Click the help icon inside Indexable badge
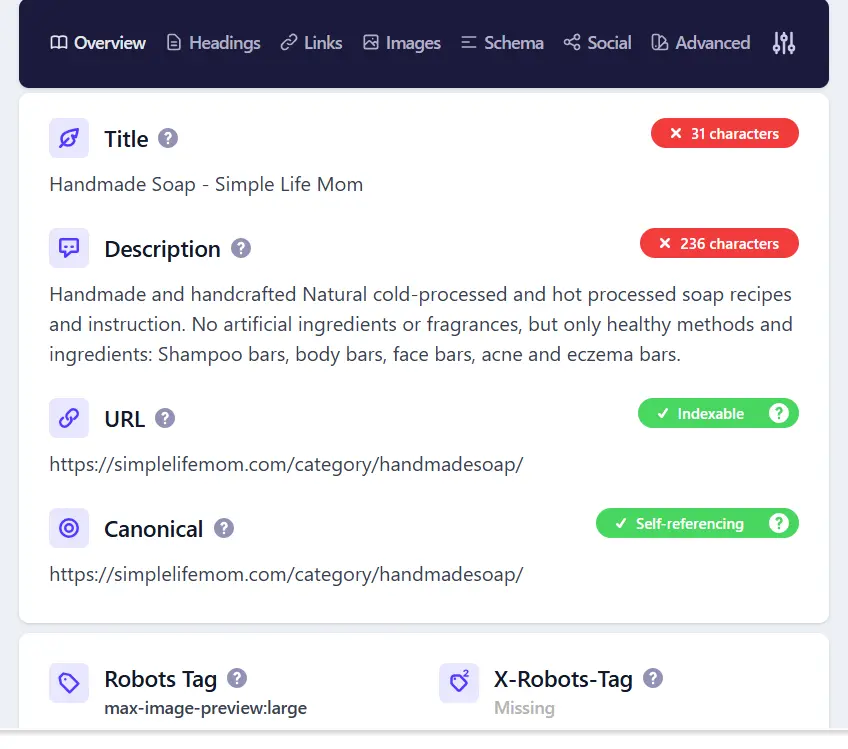 coord(779,413)
